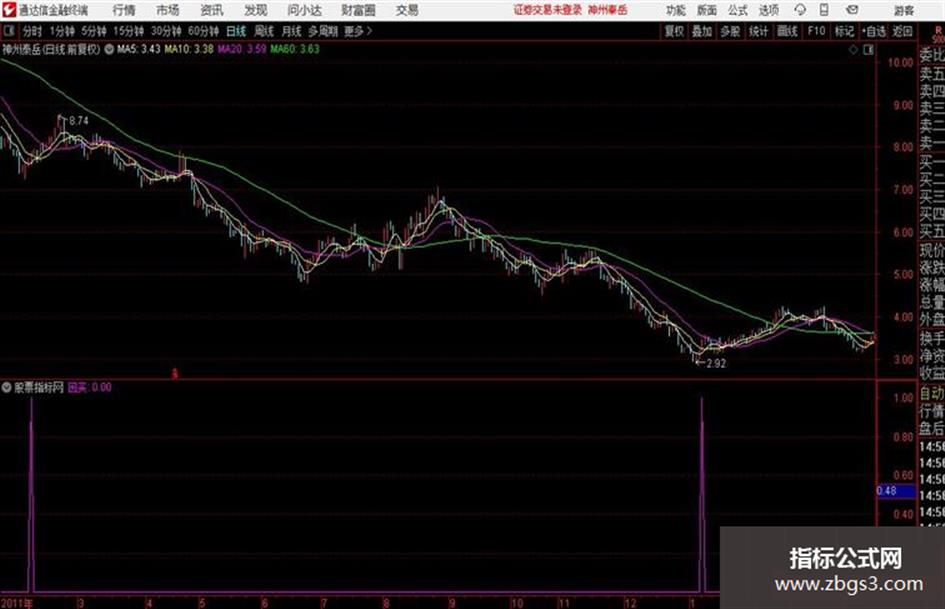
Task: Click the MA10: 3.38 indicator value
Action: [x=189, y=49]
